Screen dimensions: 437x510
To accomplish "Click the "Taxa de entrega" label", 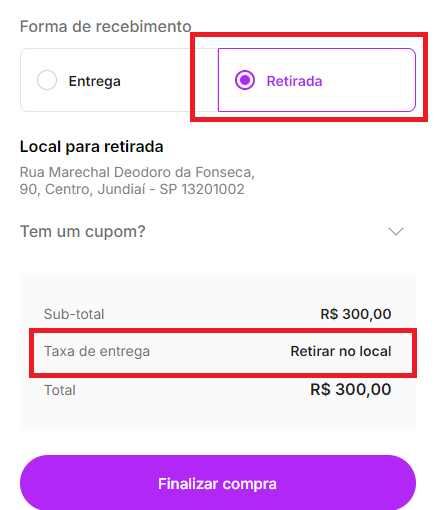I will pos(97,351).
